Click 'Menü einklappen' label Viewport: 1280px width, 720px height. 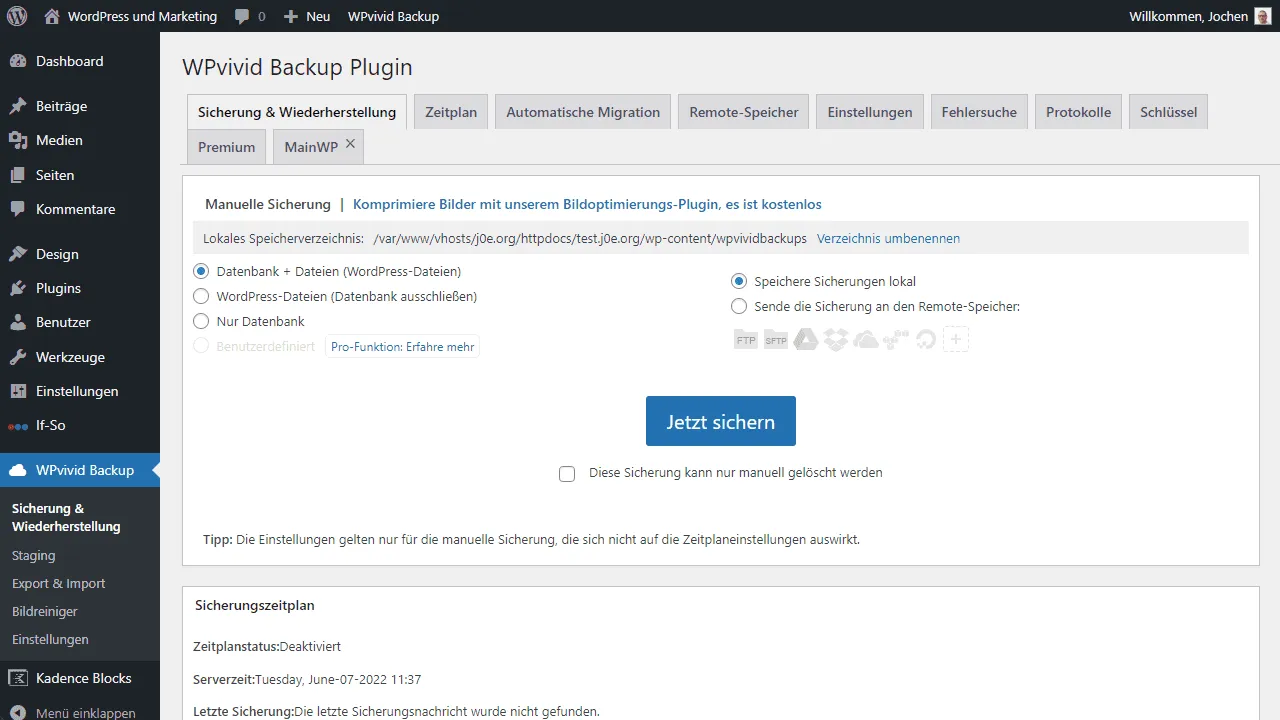coord(86,714)
